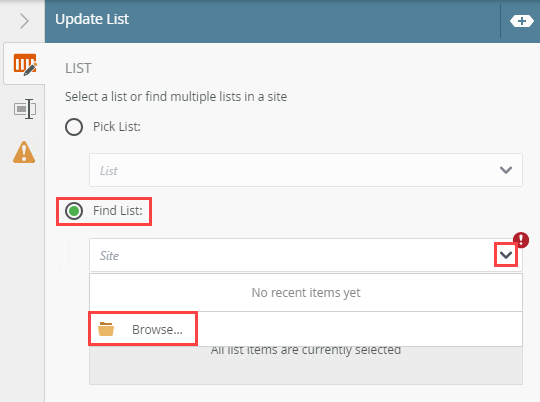
Task: Expand the Site dropdown arrow
Action: pos(506,255)
